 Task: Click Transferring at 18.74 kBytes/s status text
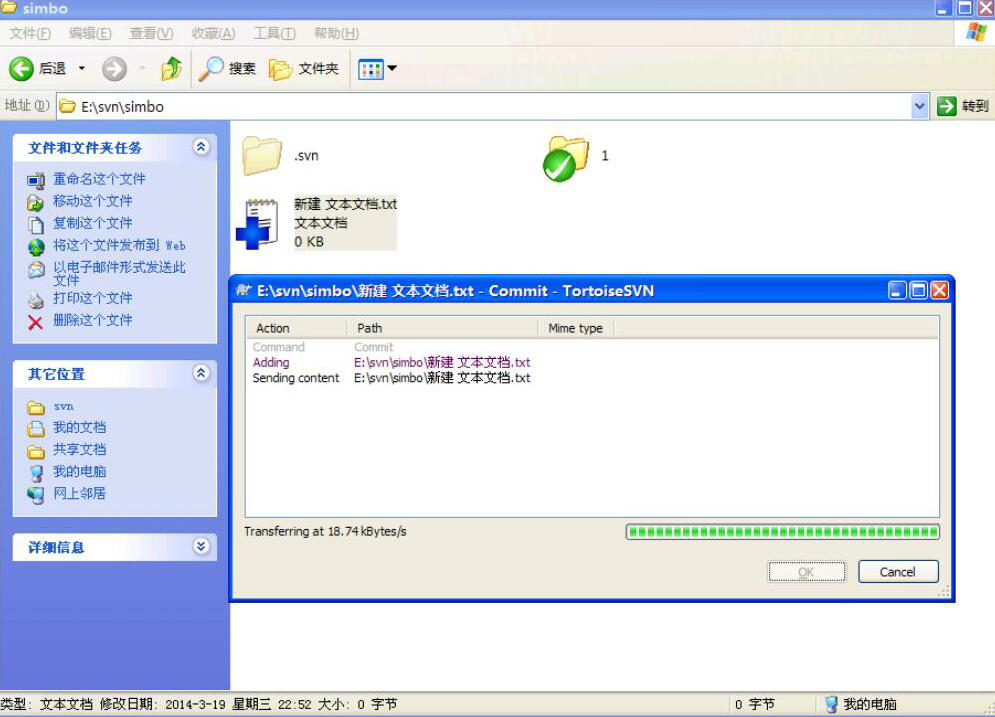325,532
